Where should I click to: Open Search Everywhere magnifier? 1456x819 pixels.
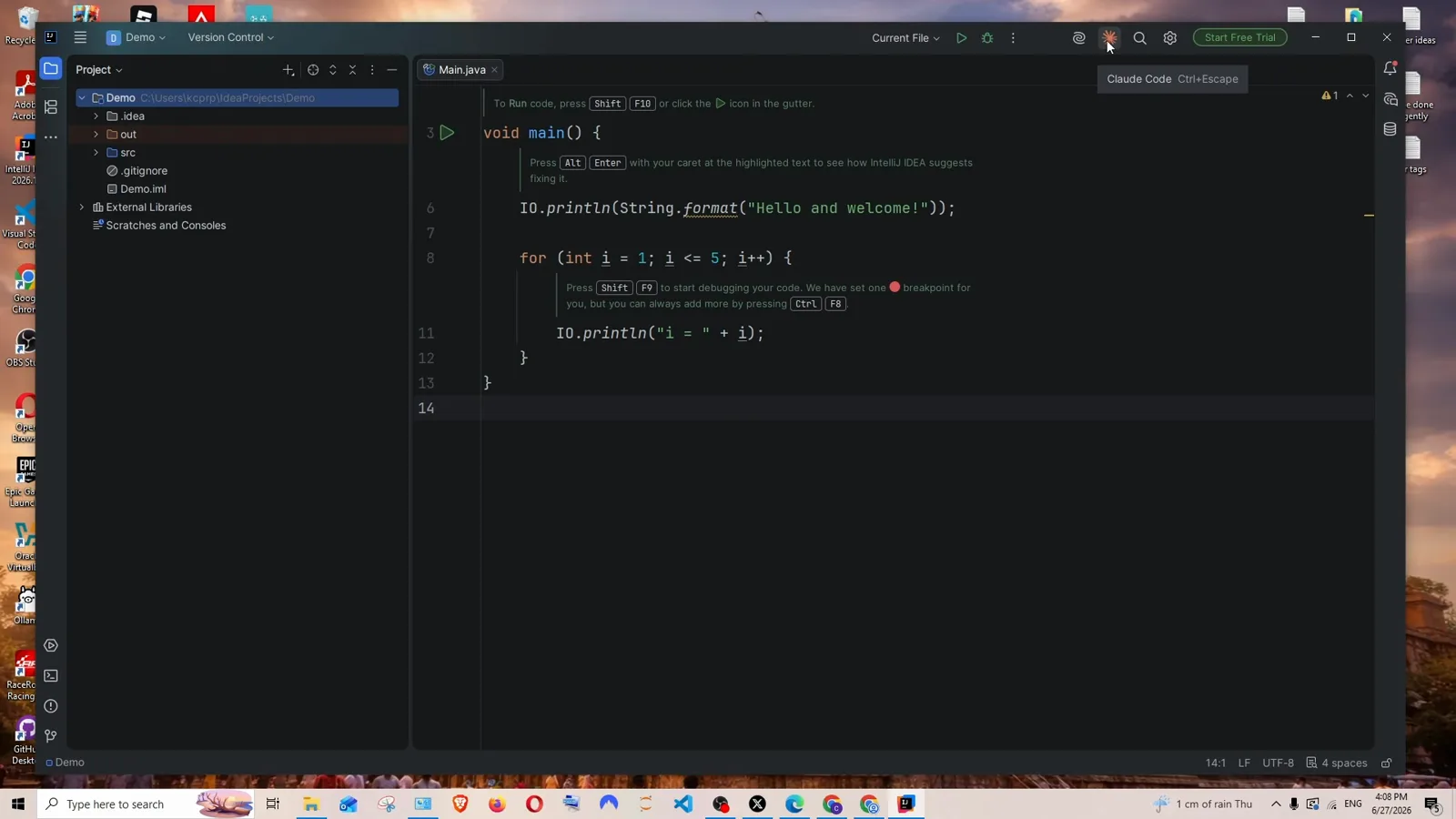(x=1139, y=37)
